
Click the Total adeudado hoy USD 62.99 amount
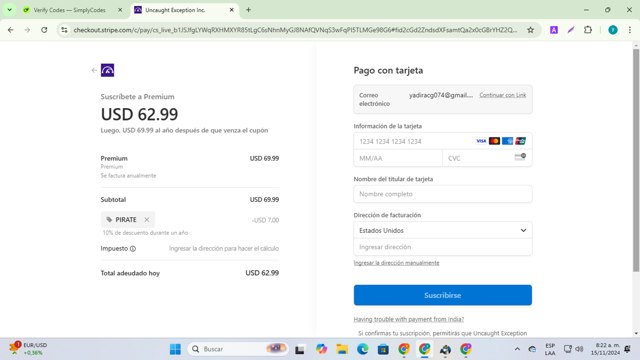tap(262, 273)
